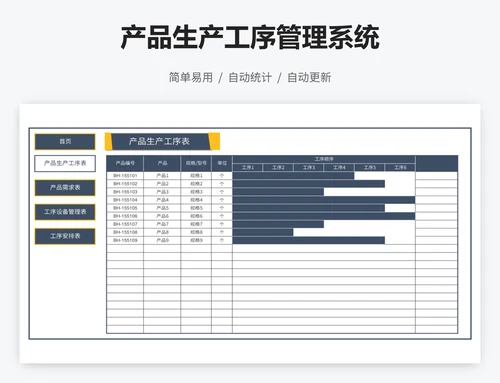Select the 工序5 column header
Screen dimensions: 500x383
[x=370, y=167]
